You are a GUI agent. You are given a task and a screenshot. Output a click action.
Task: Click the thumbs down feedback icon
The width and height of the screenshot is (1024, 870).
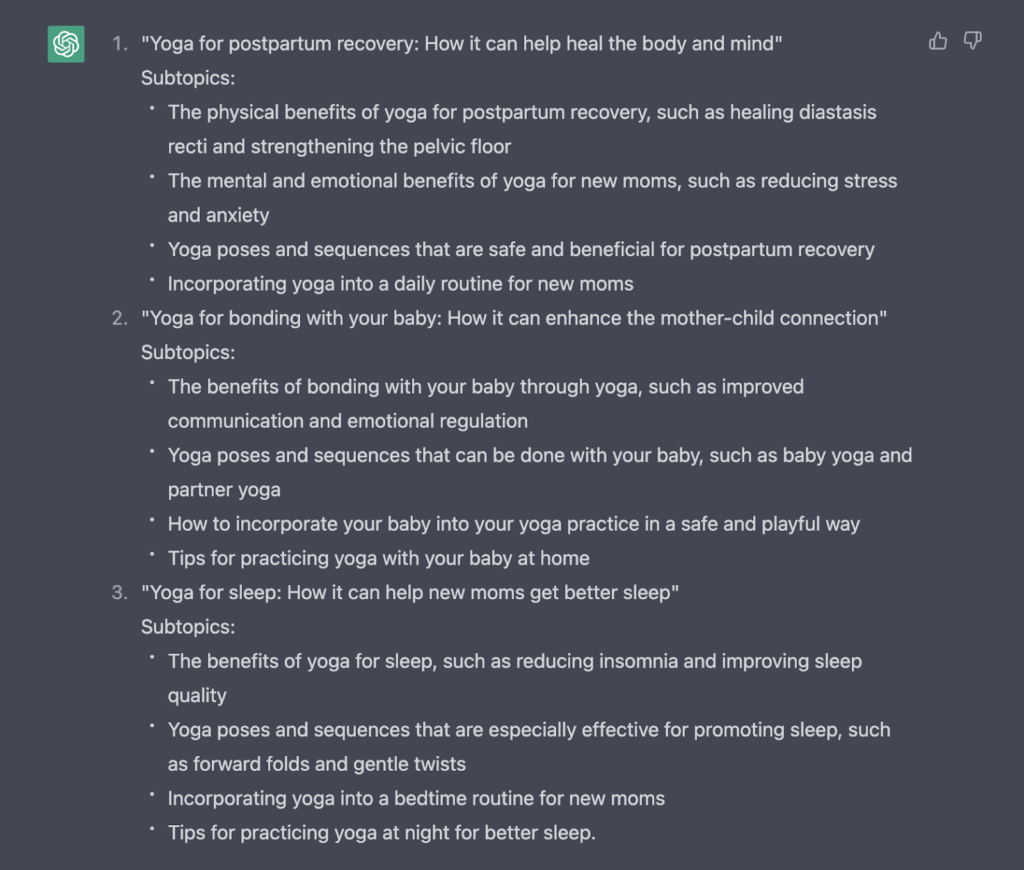tap(972, 41)
